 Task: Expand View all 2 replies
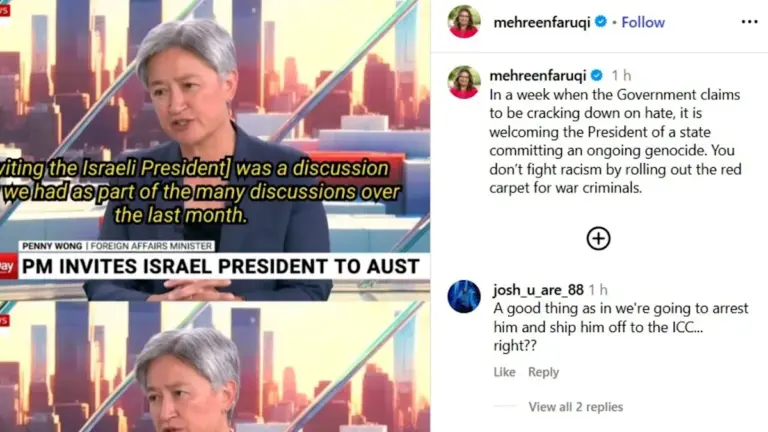[576, 407]
